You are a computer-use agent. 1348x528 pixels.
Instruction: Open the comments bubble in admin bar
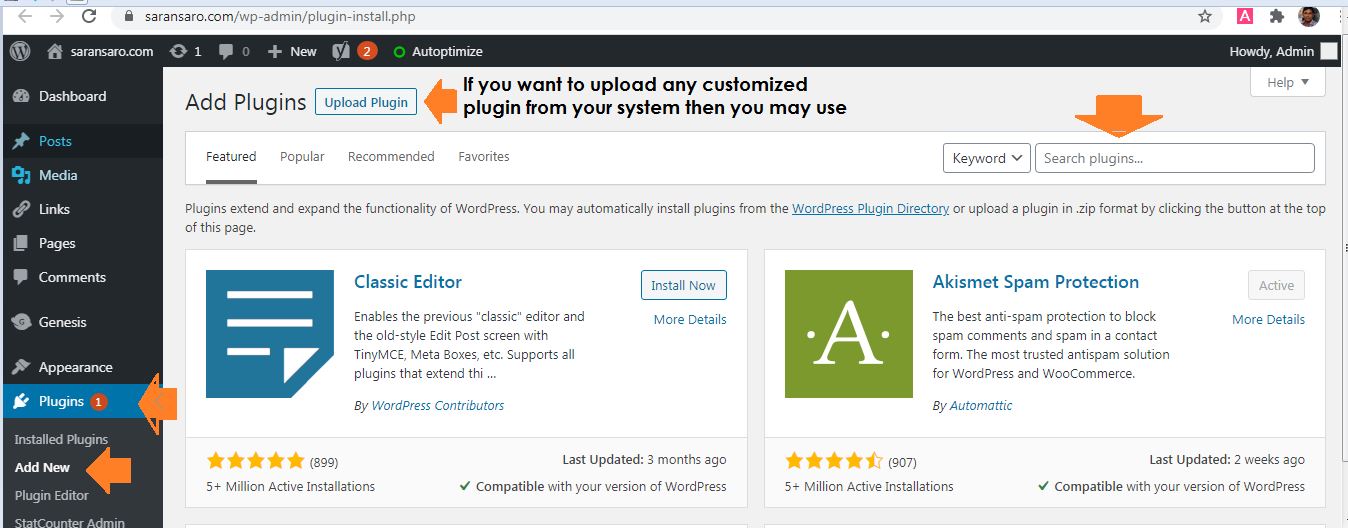coord(234,51)
